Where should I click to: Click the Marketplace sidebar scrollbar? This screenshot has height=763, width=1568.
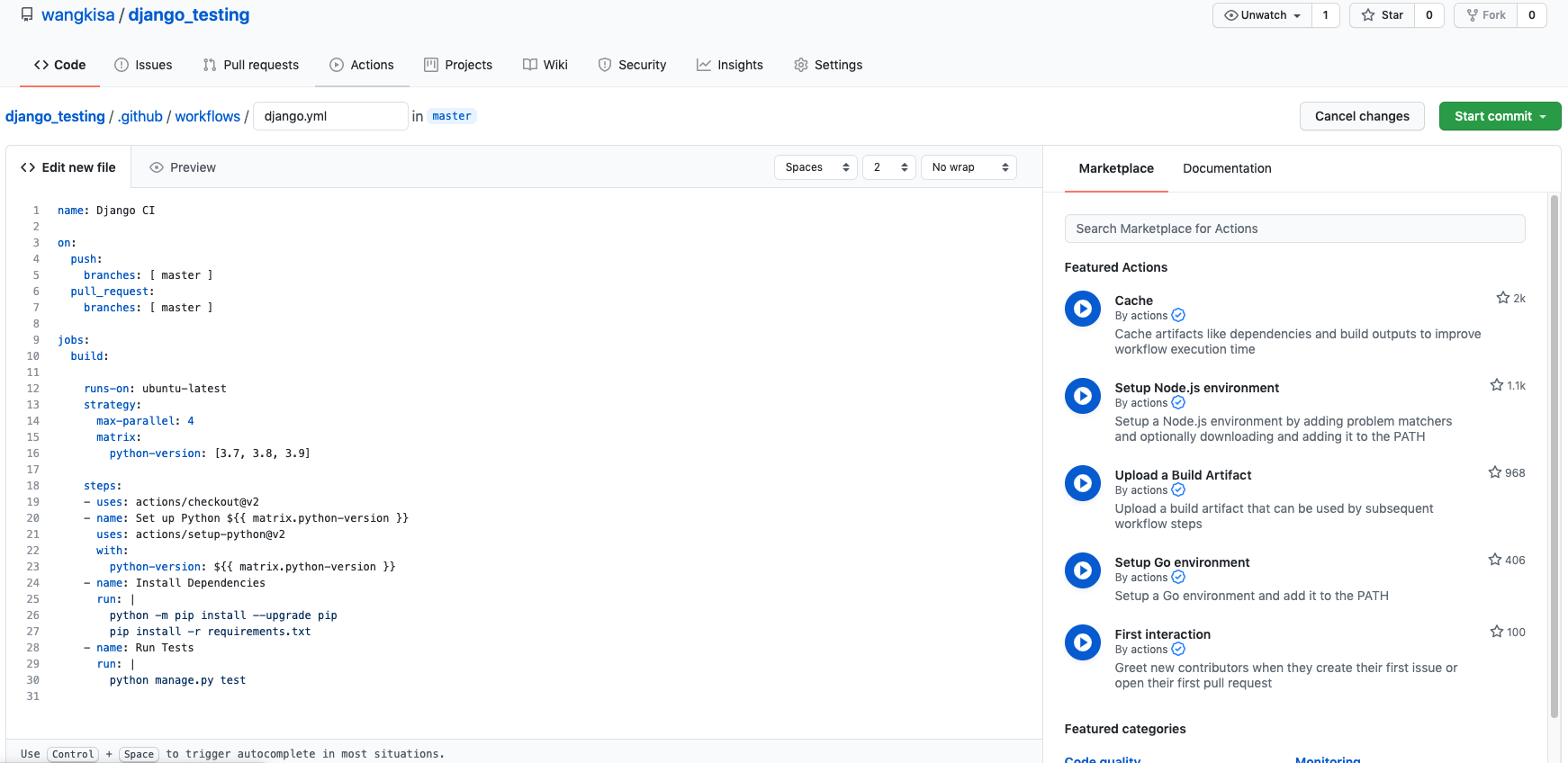[1554, 456]
